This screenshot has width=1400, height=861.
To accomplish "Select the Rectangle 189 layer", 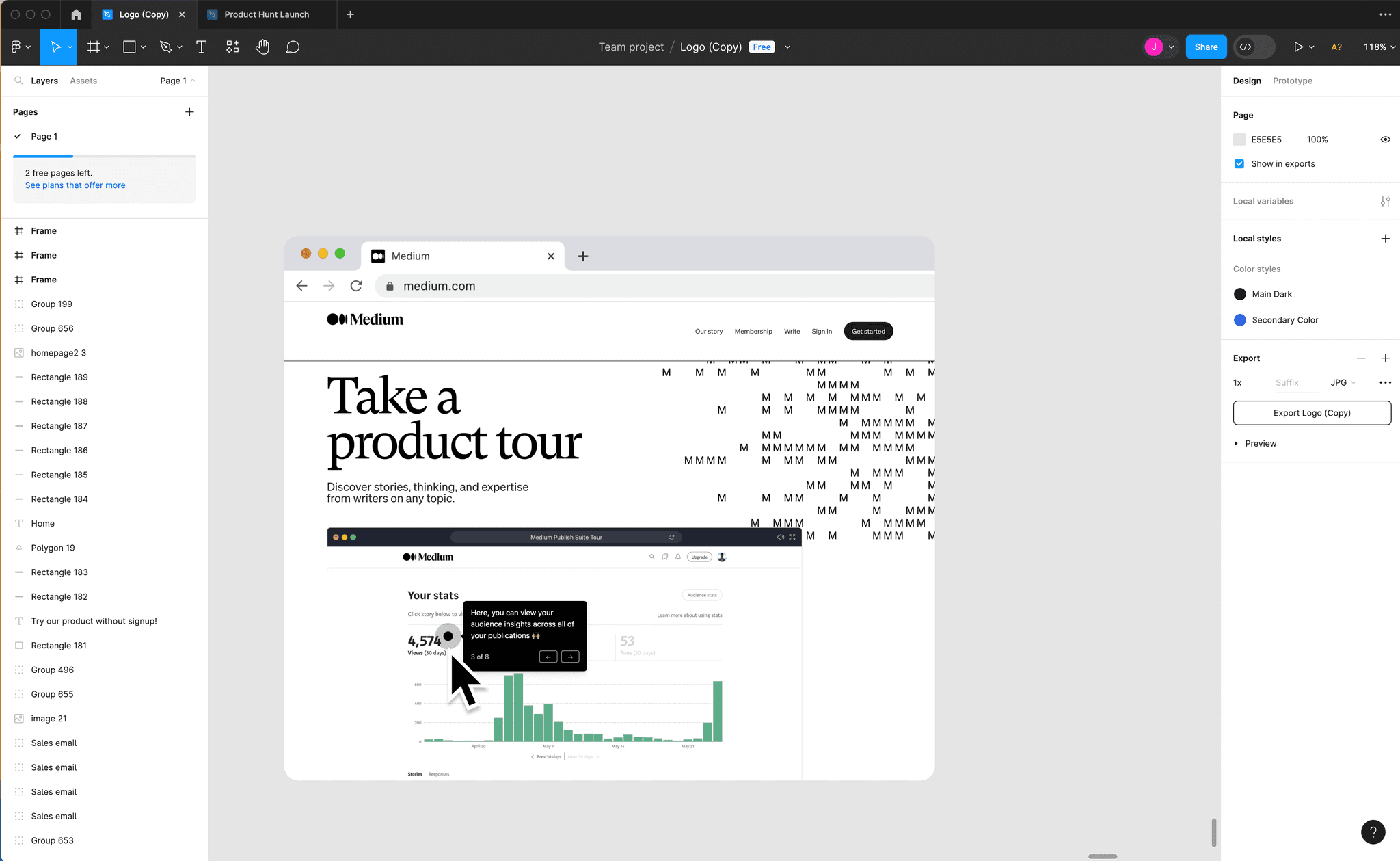I will (x=60, y=377).
